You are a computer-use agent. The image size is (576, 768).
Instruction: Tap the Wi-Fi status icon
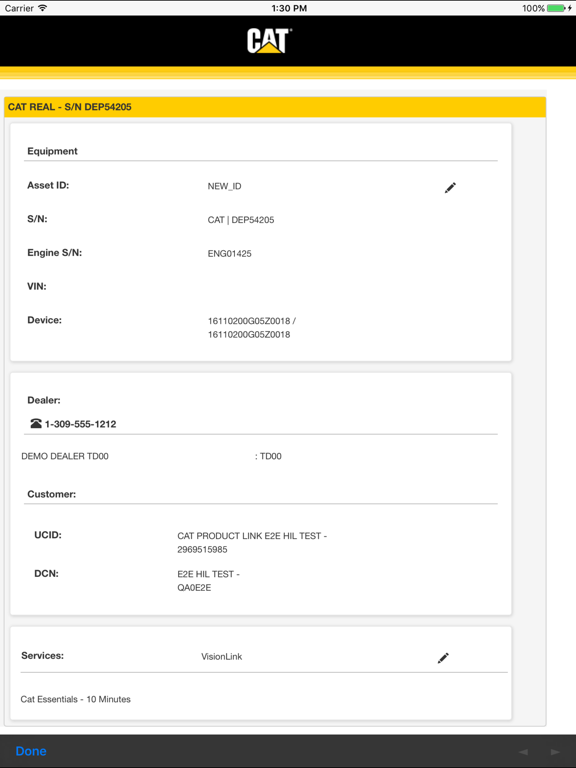click(43, 8)
